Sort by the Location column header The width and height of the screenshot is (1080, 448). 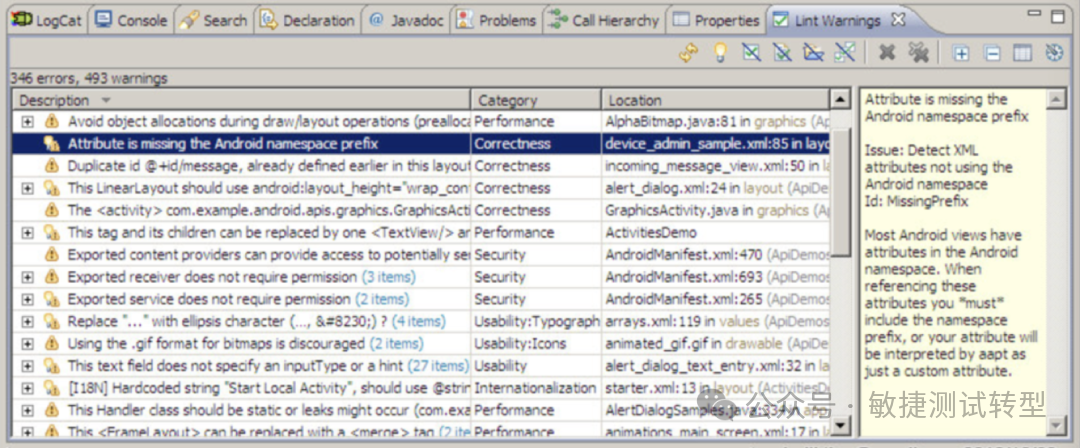tap(716, 100)
